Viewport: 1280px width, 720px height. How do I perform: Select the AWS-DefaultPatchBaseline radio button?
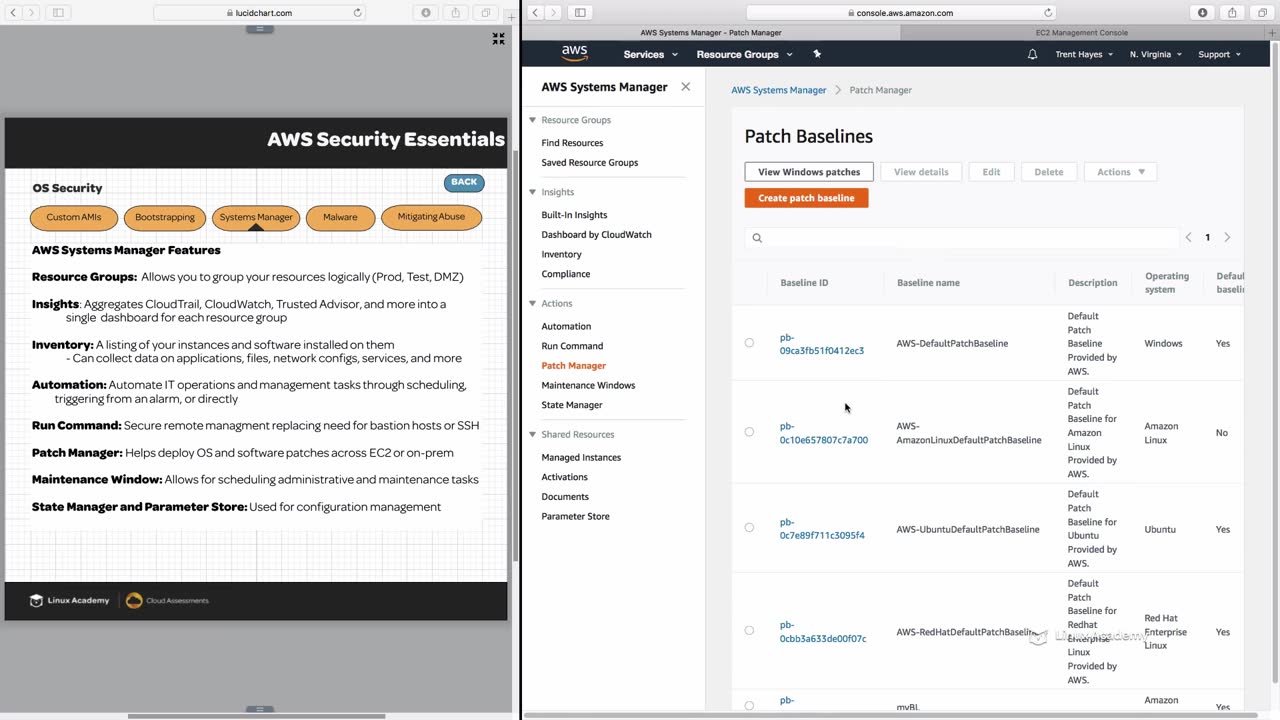(x=749, y=343)
